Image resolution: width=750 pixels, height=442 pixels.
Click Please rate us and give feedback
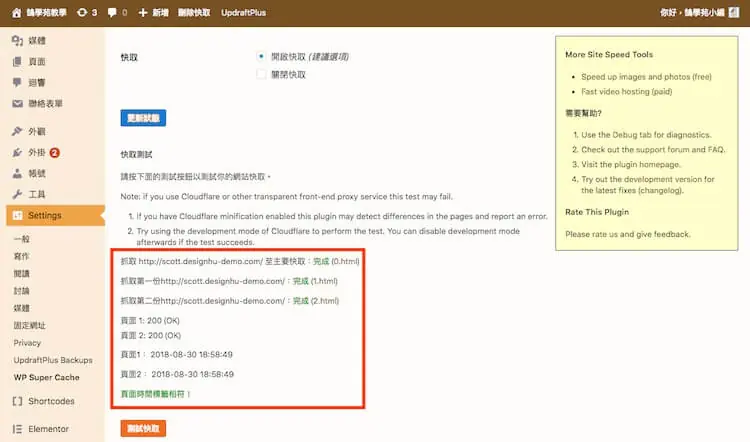[628, 234]
